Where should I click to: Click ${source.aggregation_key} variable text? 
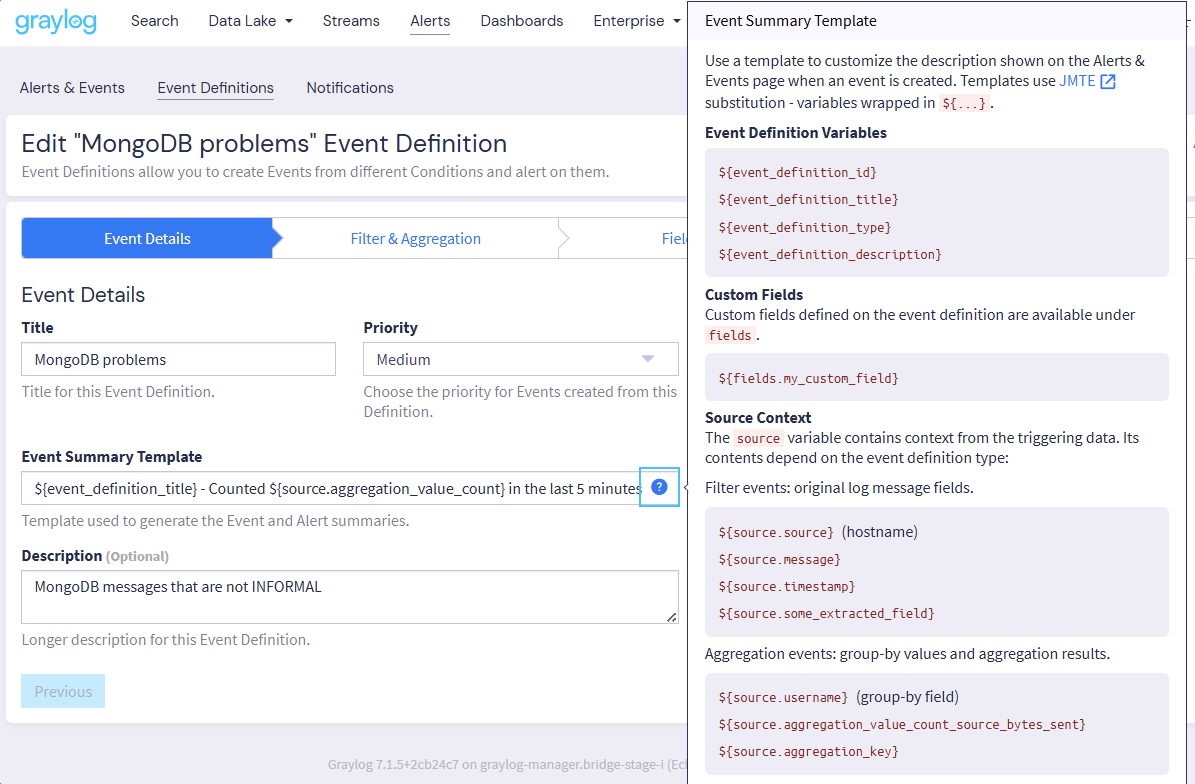pyautogui.click(x=808, y=752)
